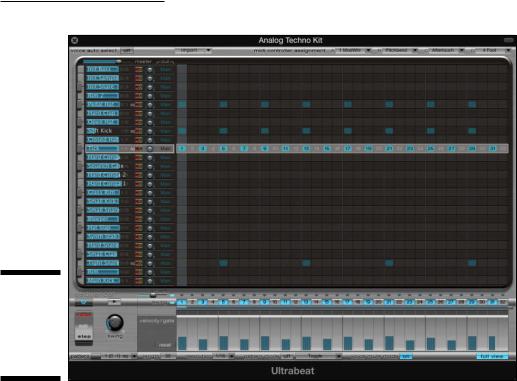
Task: Adjust the master volume slider above voice list
Action: coord(102,62)
